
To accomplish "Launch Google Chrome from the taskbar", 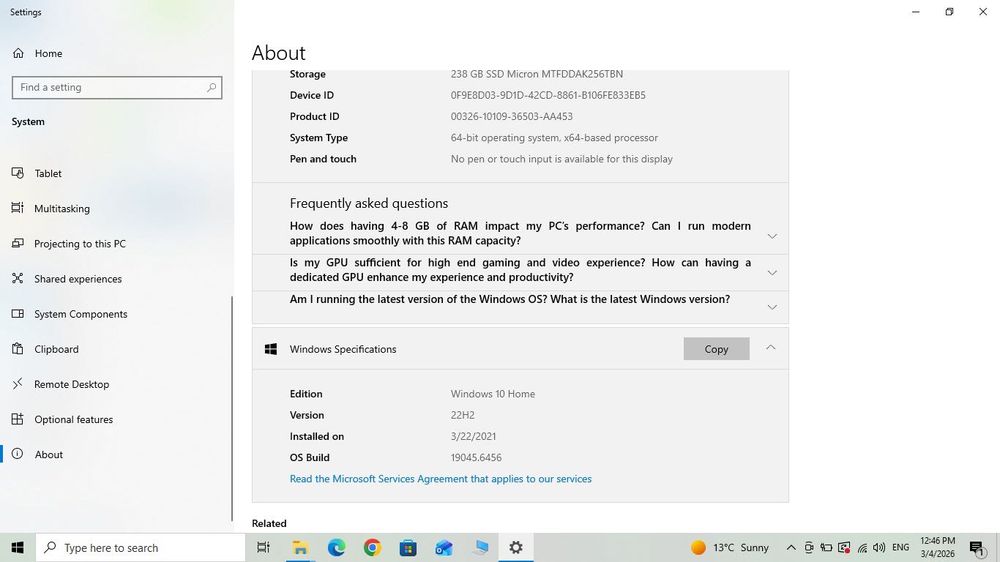I will (x=372, y=547).
